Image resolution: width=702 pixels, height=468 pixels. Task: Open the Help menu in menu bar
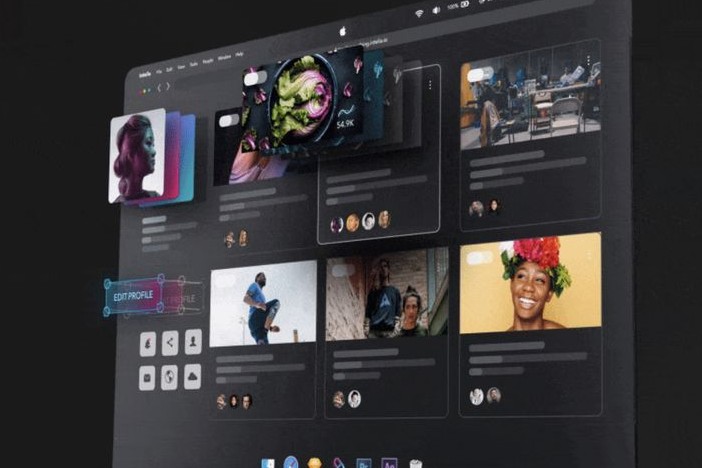pos(239,53)
